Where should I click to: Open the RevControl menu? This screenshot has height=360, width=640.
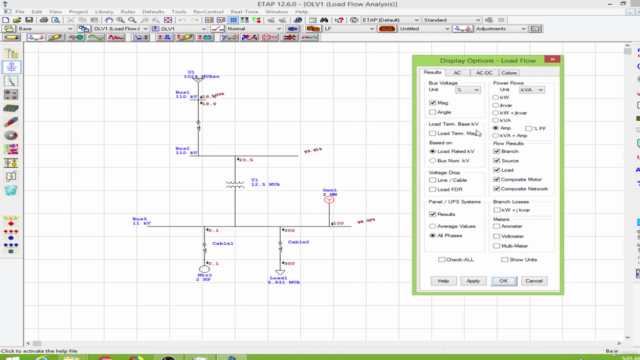coord(208,12)
